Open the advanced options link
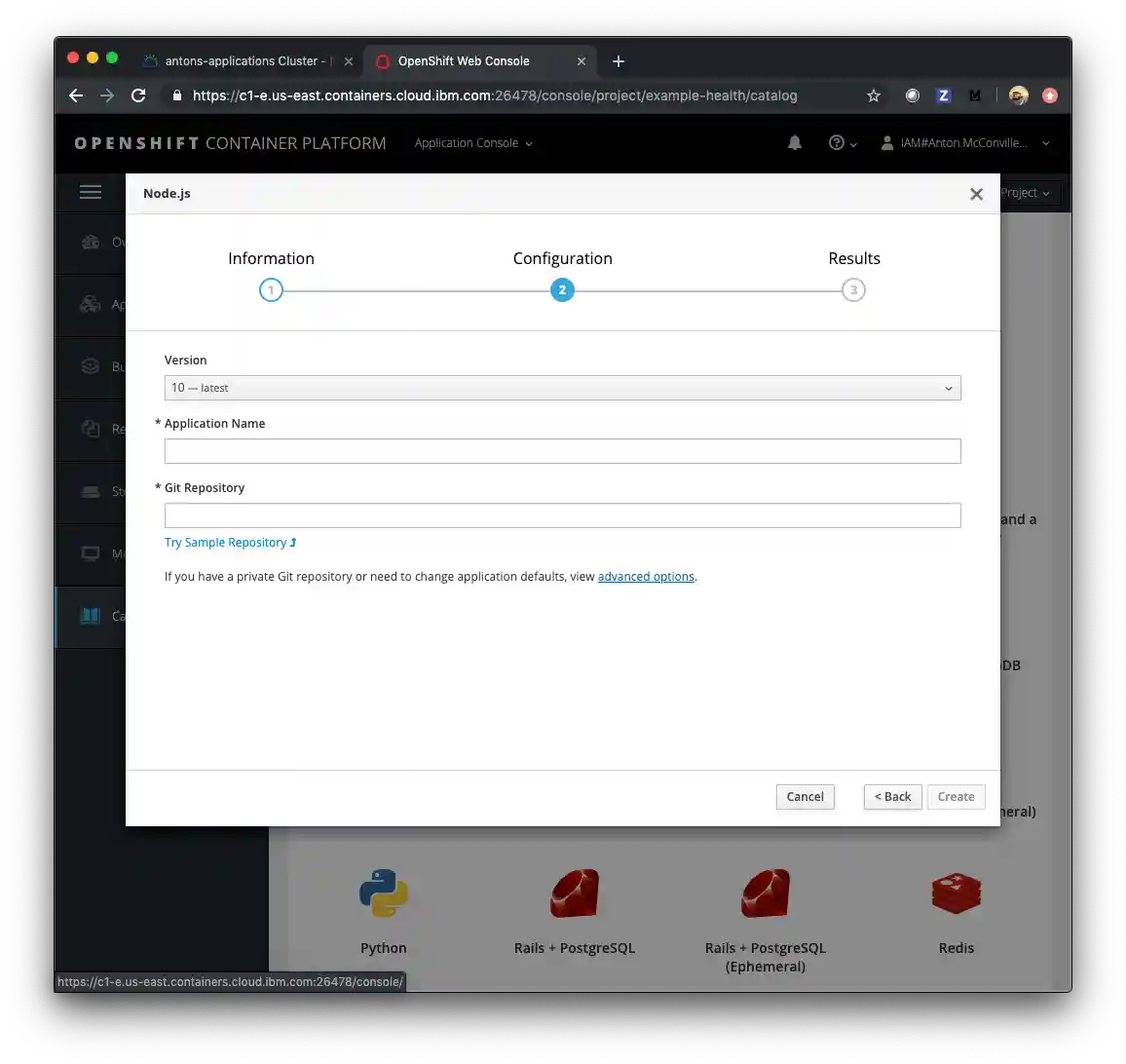The image size is (1126, 1064). 646,576
